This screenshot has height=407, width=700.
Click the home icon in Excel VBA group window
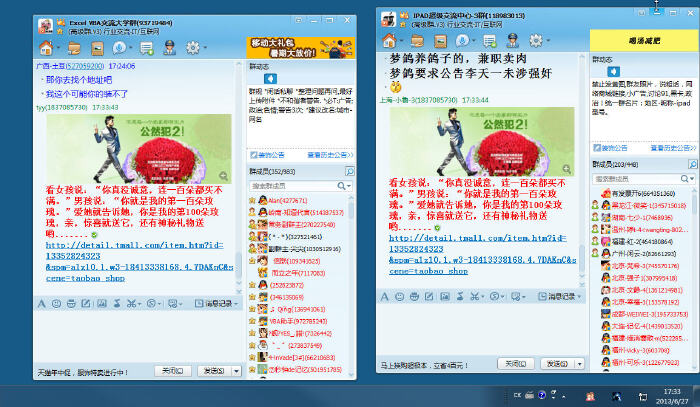tap(46, 46)
